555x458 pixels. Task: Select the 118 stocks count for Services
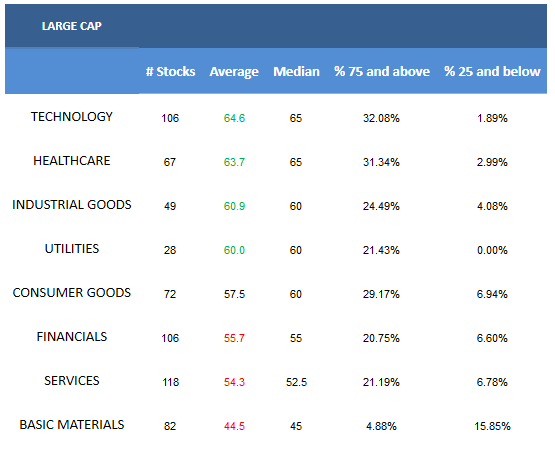point(170,382)
